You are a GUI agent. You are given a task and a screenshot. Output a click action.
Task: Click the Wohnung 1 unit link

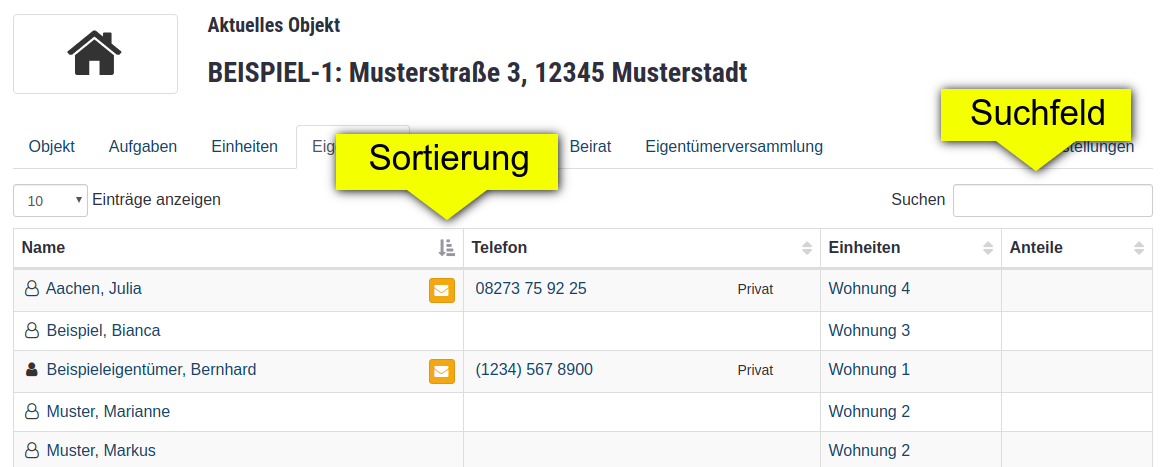point(869,370)
